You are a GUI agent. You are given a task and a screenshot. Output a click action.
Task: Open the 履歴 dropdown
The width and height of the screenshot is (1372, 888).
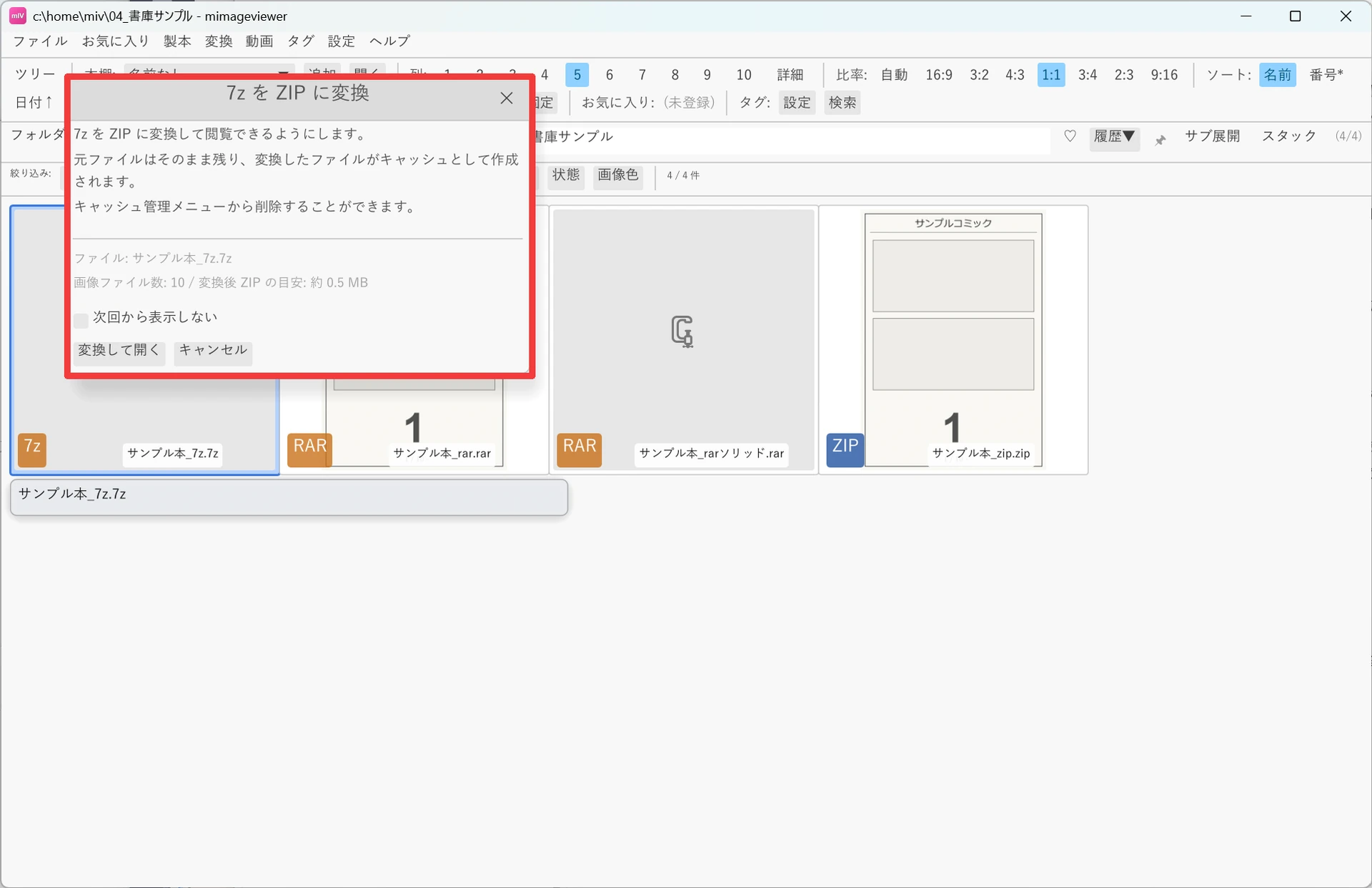click(x=1115, y=136)
